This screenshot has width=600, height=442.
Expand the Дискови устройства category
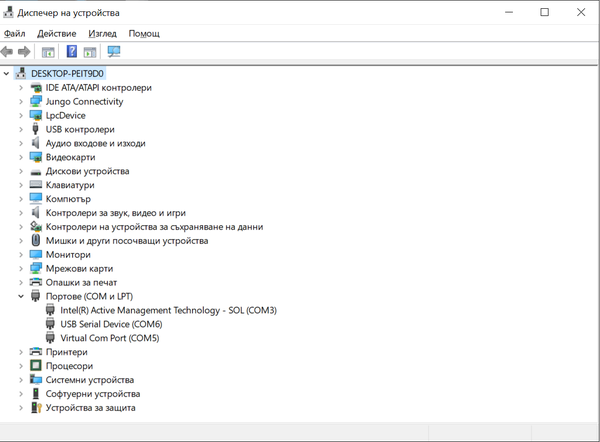[x=21, y=171]
